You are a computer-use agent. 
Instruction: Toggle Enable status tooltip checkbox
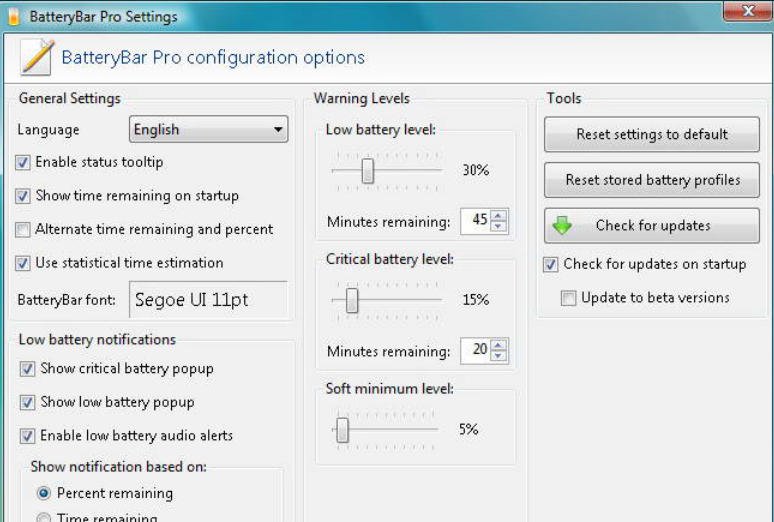coord(23,162)
